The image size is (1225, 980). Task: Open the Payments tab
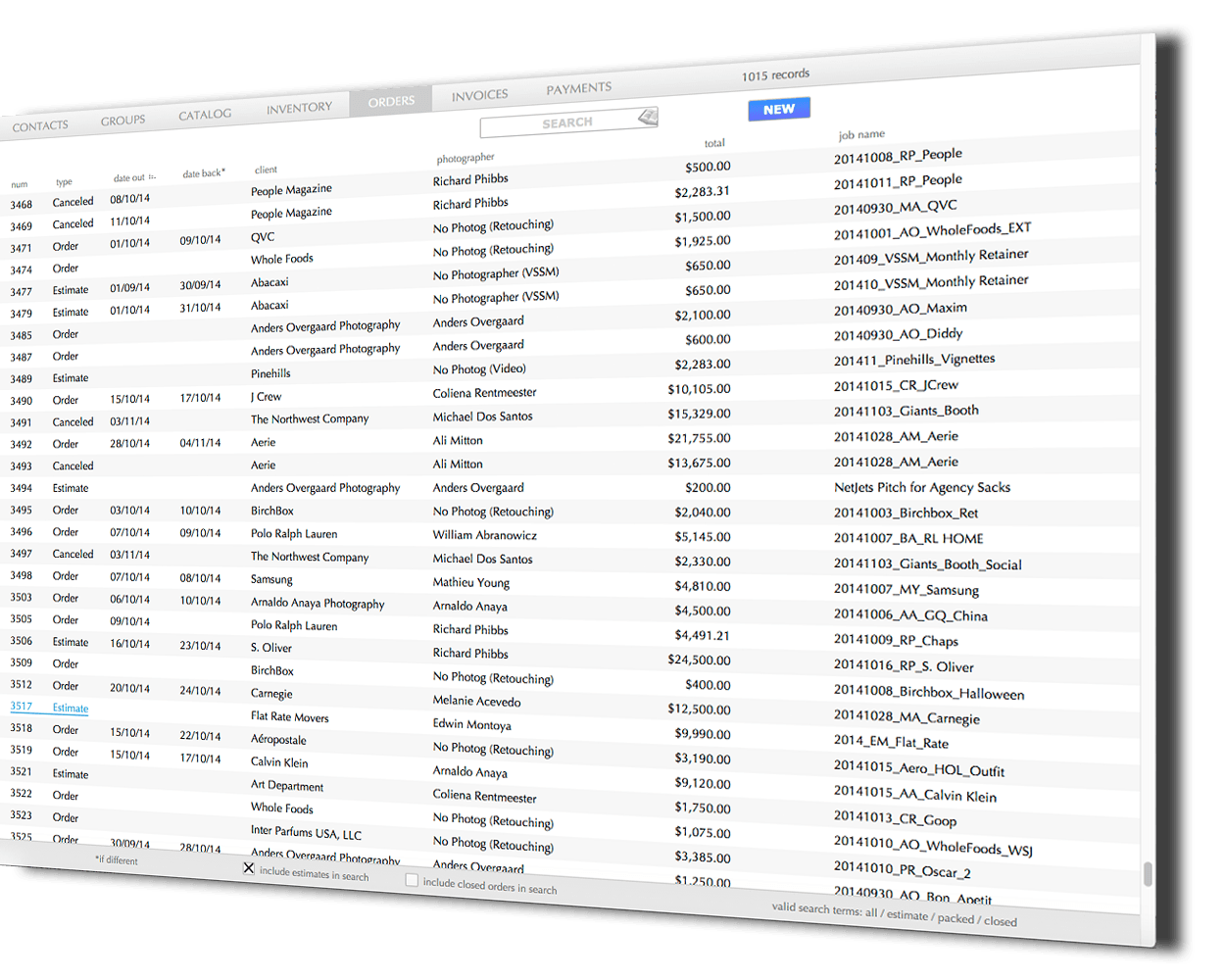pyautogui.click(x=578, y=88)
